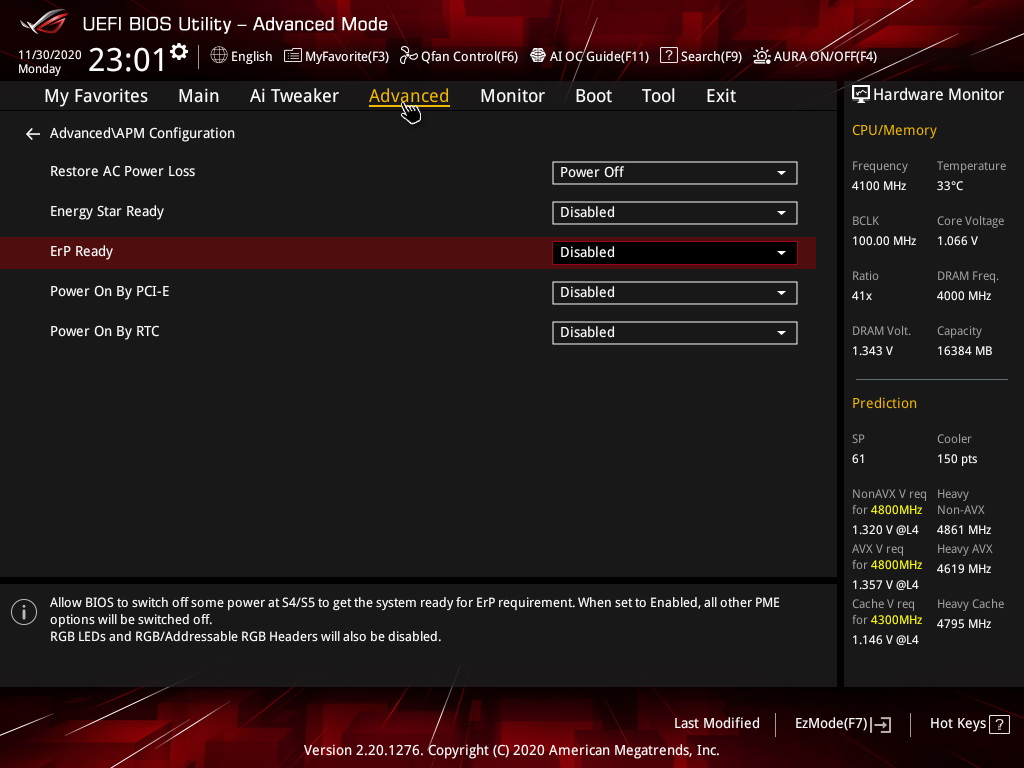Select the Power On By RTC label
1024x768 pixels.
click(x=104, y=331)
